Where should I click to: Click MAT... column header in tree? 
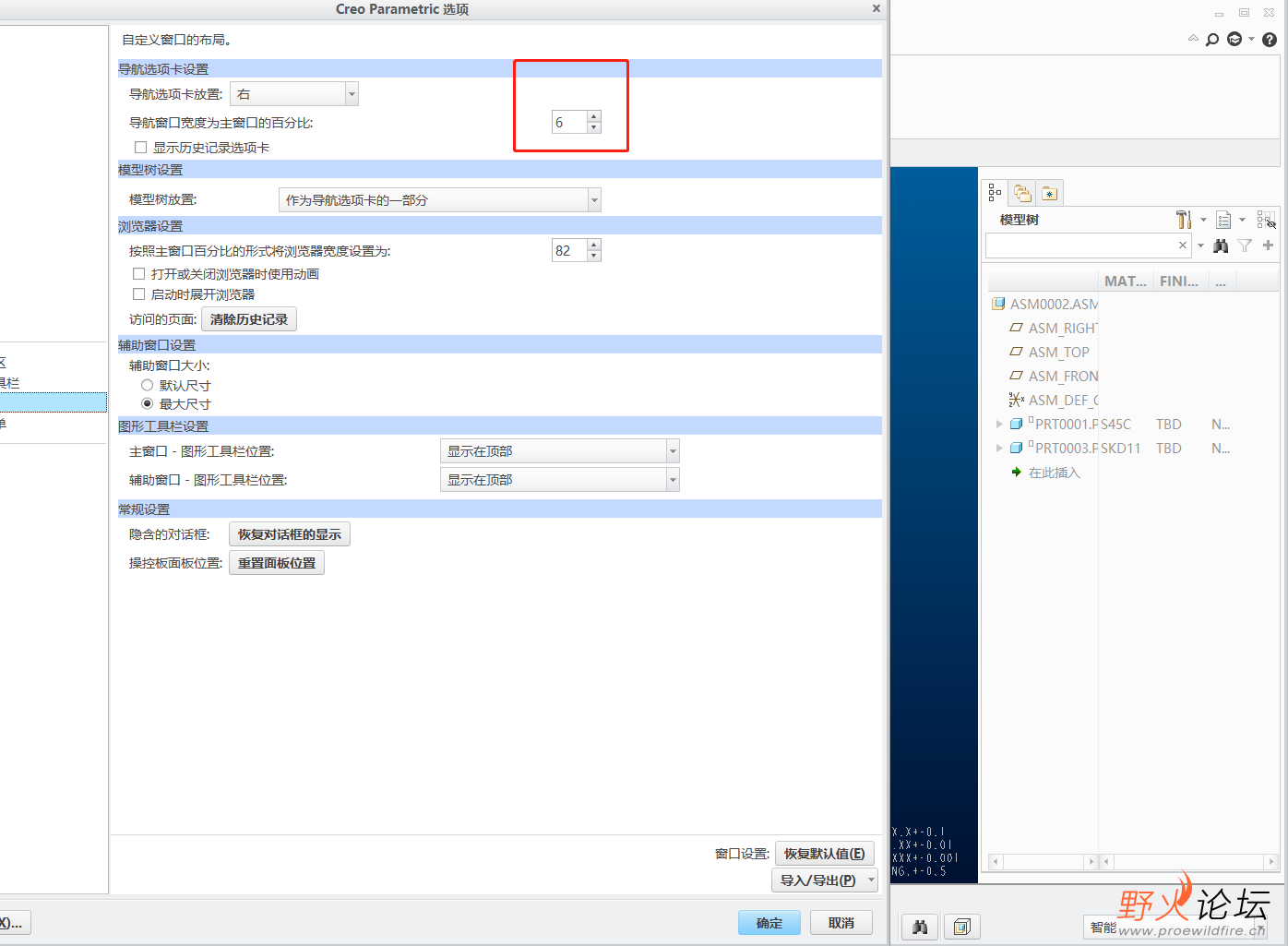tap(1125, 281)
